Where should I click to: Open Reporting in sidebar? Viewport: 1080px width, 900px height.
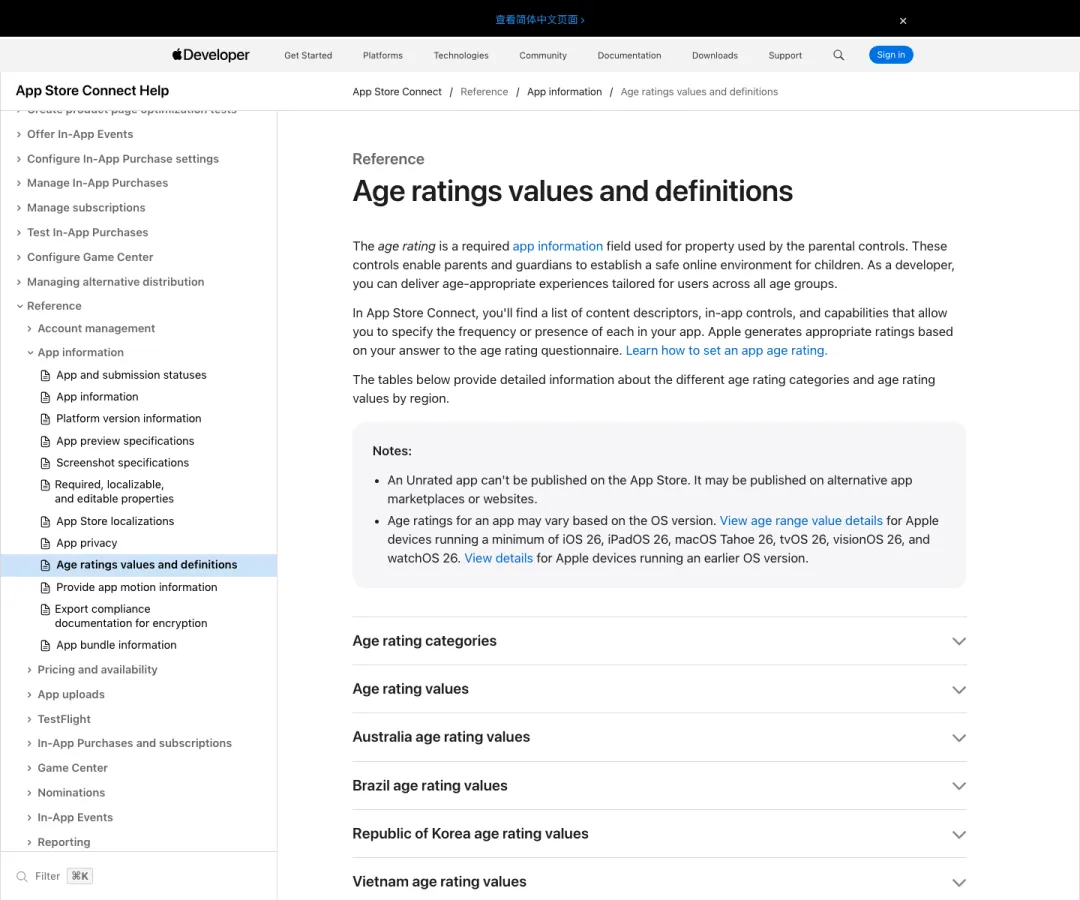click(63, 843)
